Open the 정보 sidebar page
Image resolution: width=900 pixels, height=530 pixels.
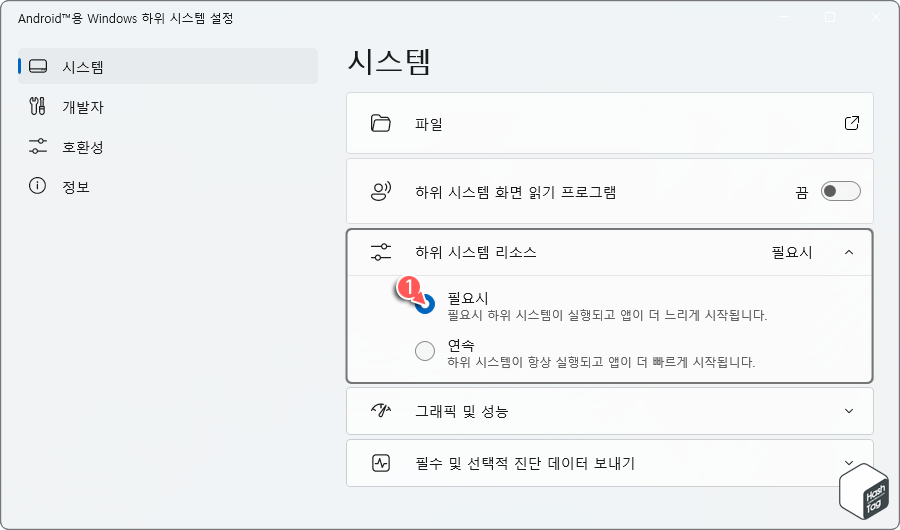[x=168, y=187]
